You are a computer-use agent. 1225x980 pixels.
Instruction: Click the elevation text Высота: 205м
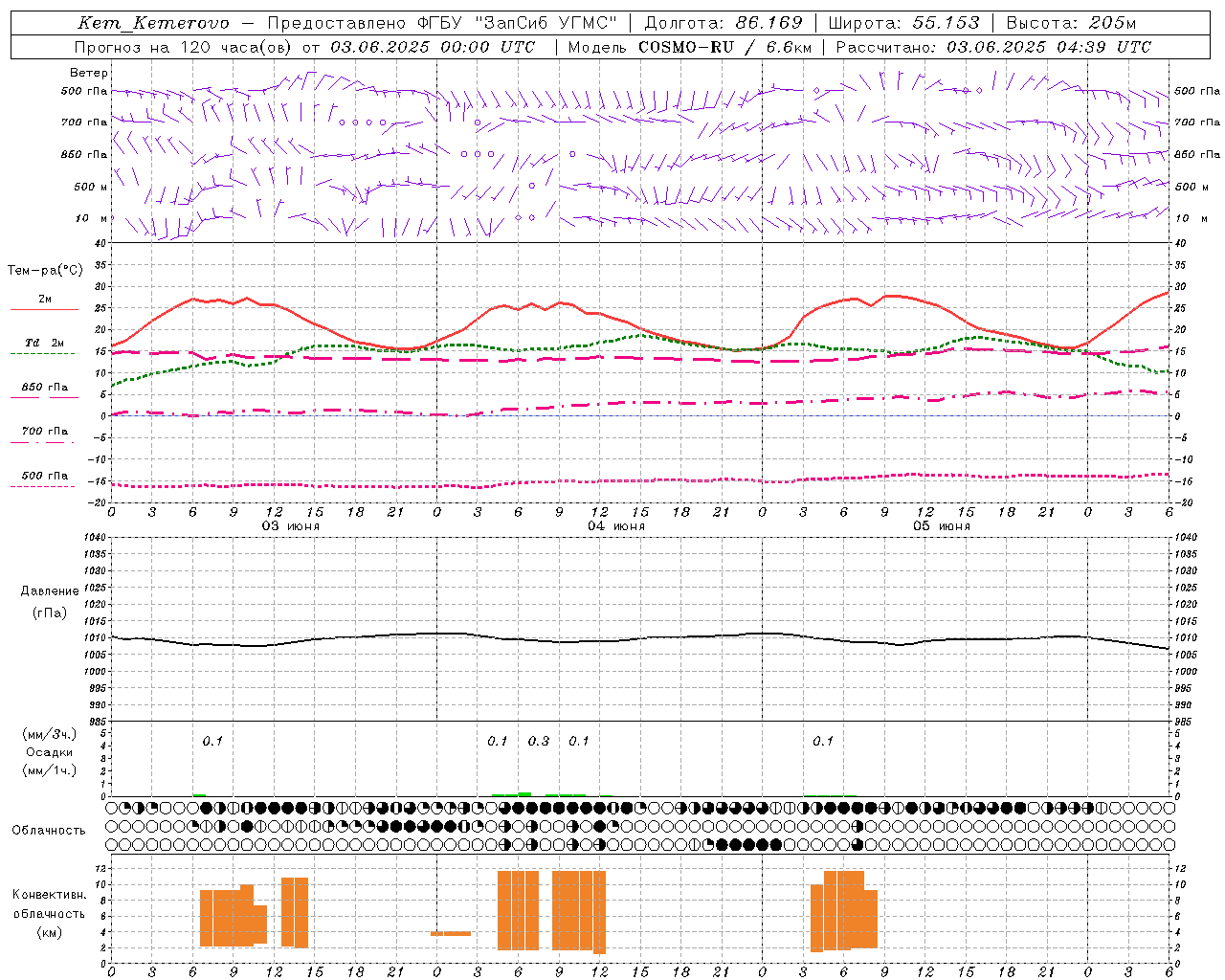(1071, 23)
